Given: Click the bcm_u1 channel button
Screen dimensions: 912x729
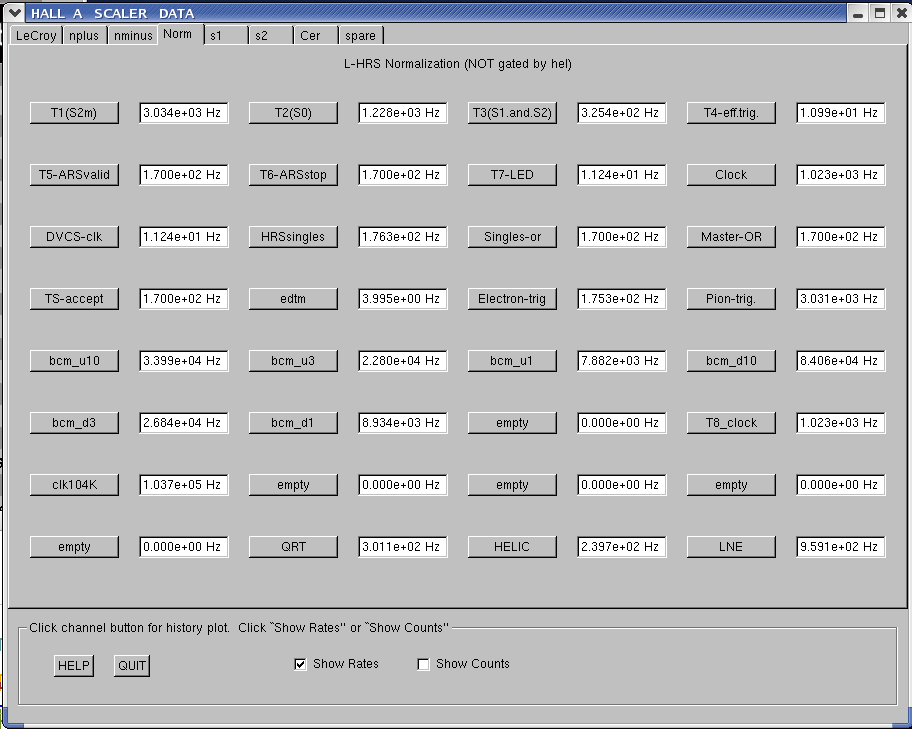Looking at the screenshot, I should pyautogui.click(x=512, y=361).
